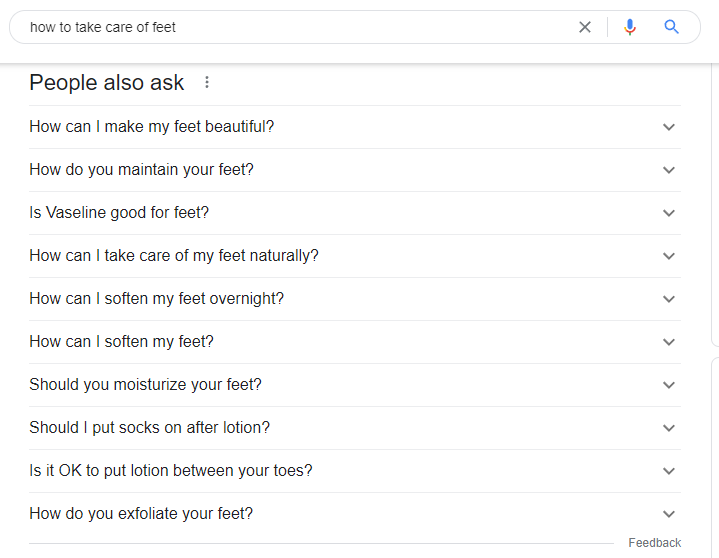Open "How do you maintain your feet?" question text

tap(141, 170)
